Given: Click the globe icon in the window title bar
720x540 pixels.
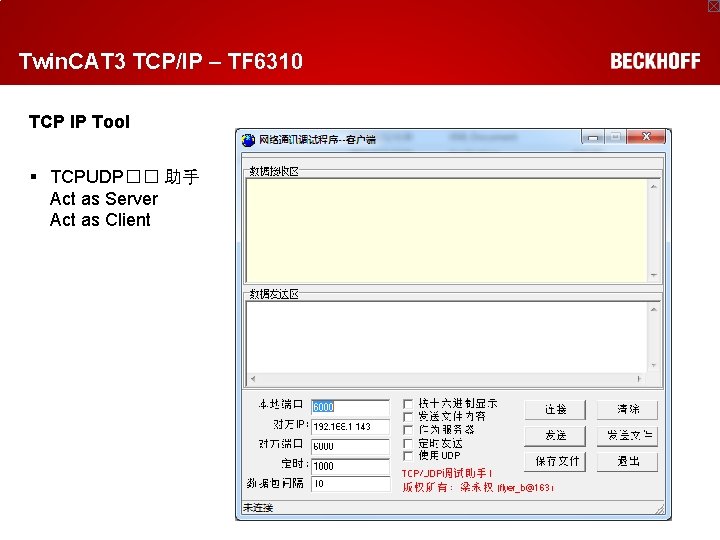Looking at the screenshot, I should 248,140.
